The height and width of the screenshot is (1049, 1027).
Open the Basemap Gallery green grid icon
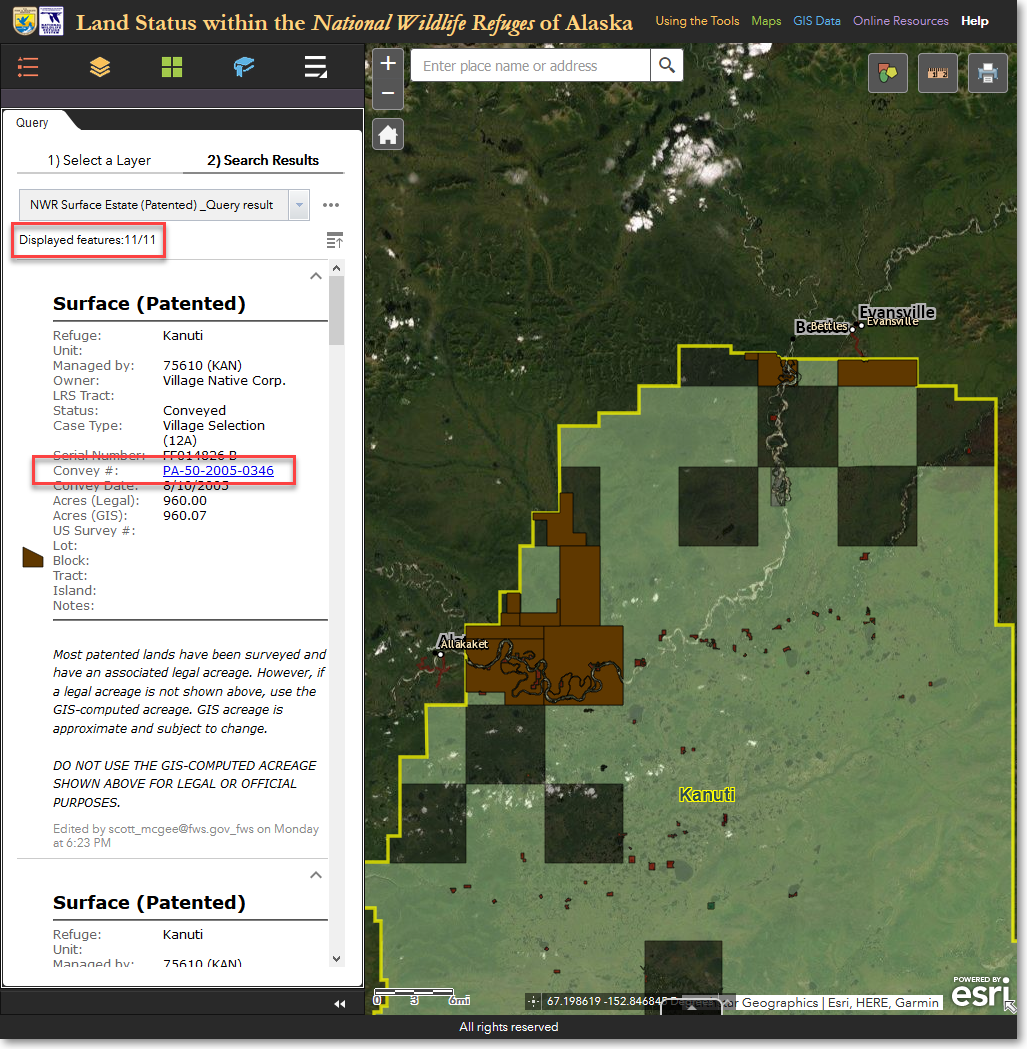172,67
